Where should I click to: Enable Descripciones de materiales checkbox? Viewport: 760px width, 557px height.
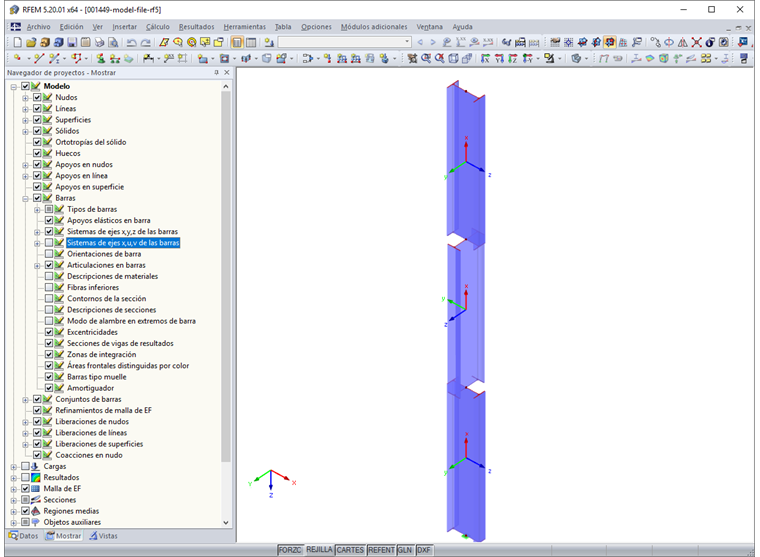click(49, 276)
